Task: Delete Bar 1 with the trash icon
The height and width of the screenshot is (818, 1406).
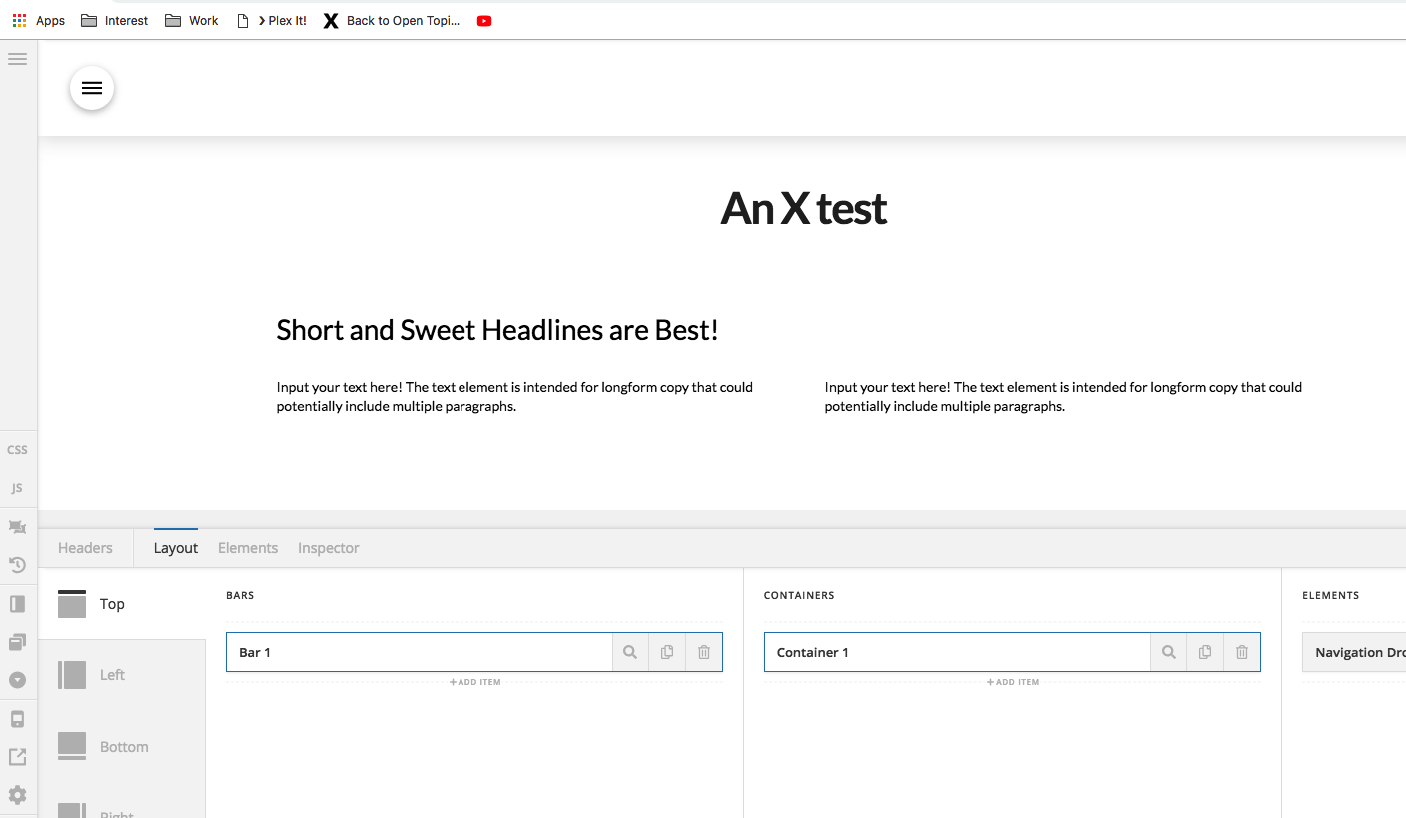Action: 704,652
